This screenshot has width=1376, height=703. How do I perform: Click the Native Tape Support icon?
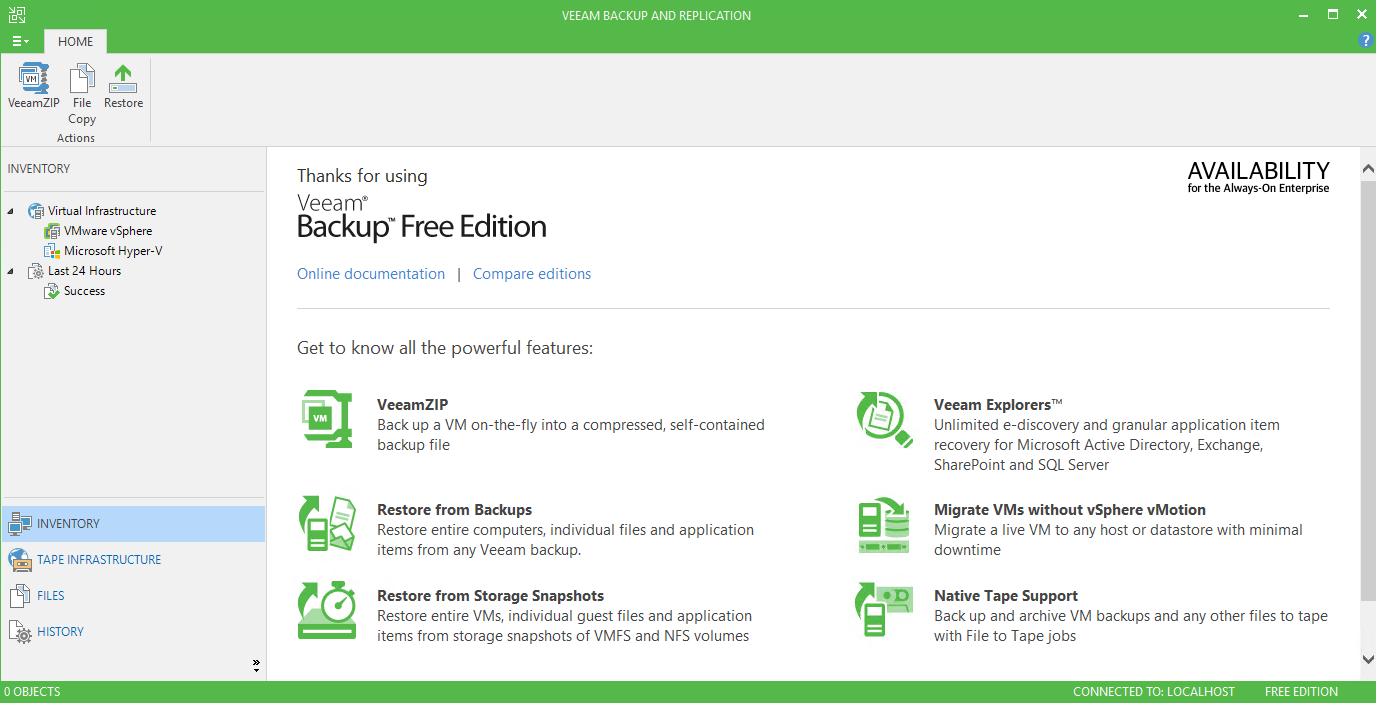point(884,610)
